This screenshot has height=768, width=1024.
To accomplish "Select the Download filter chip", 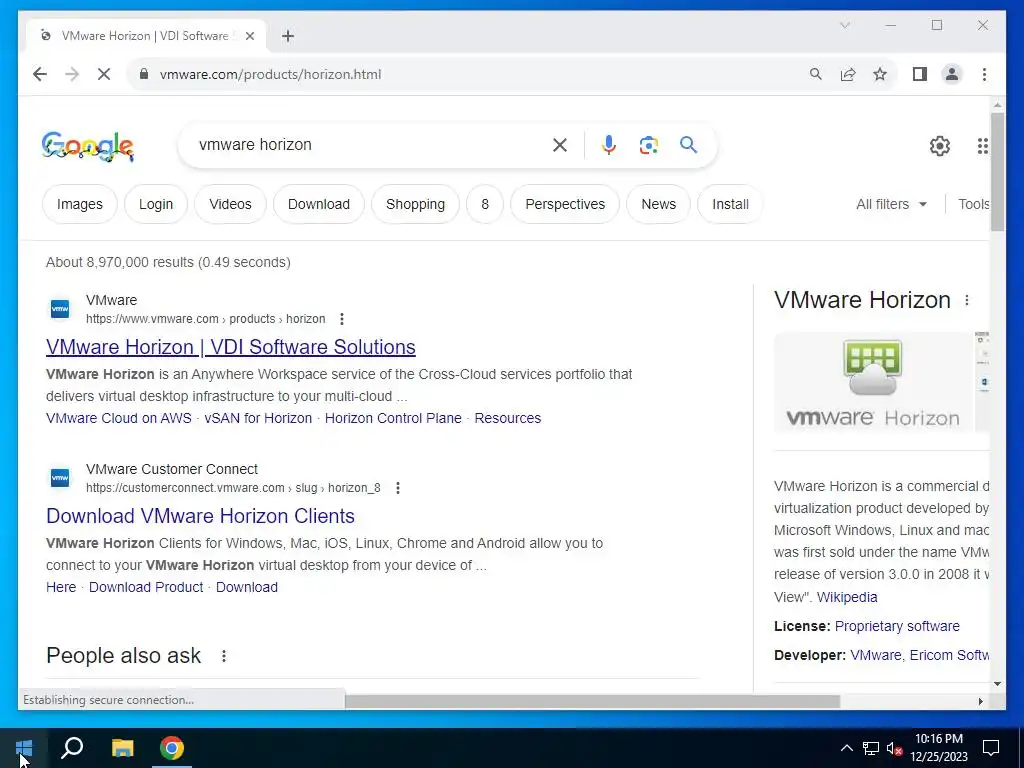I will pyautogui.click(x=319, y=204).
